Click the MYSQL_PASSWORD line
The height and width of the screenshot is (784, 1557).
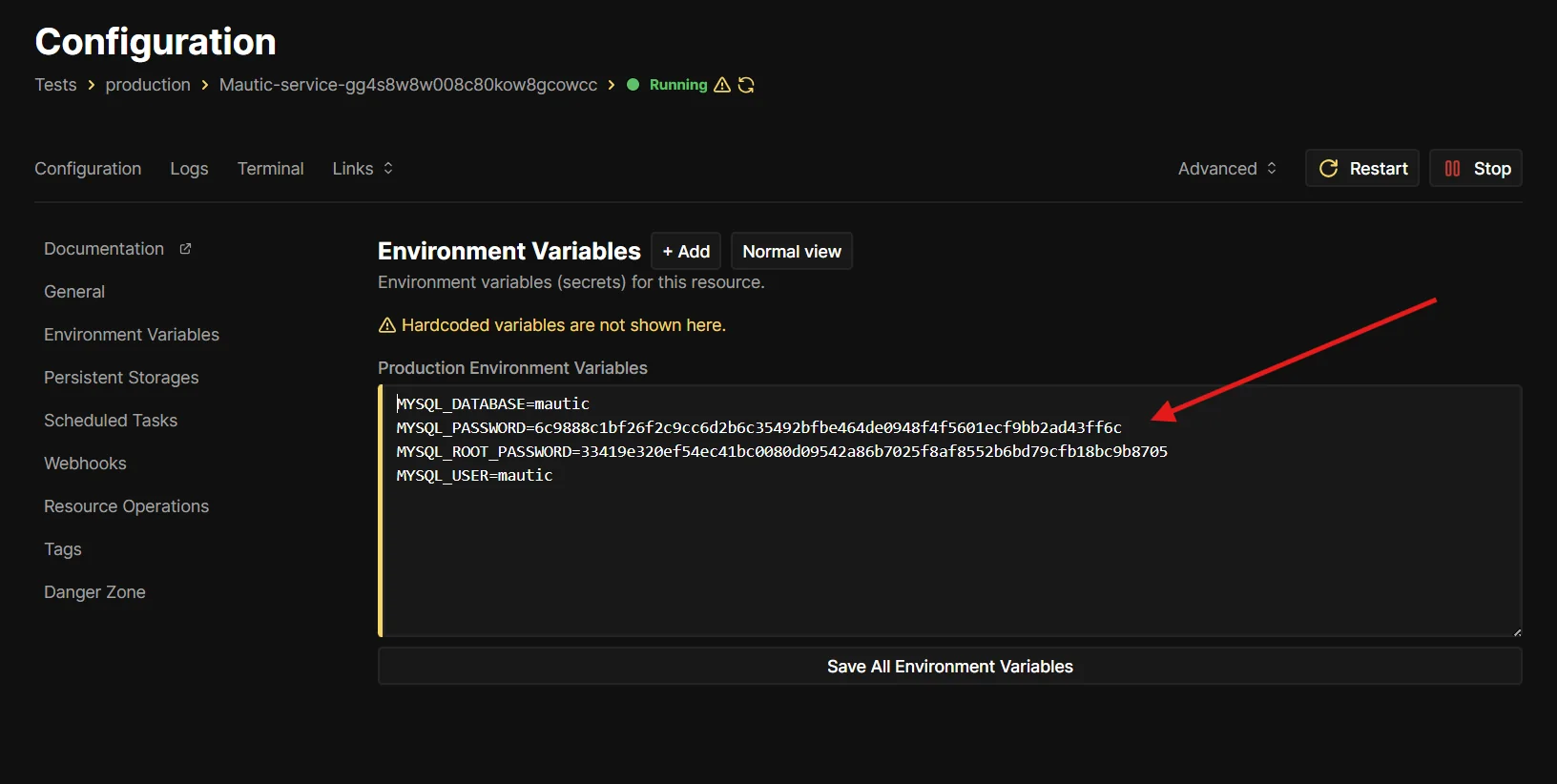pos(759,428)
